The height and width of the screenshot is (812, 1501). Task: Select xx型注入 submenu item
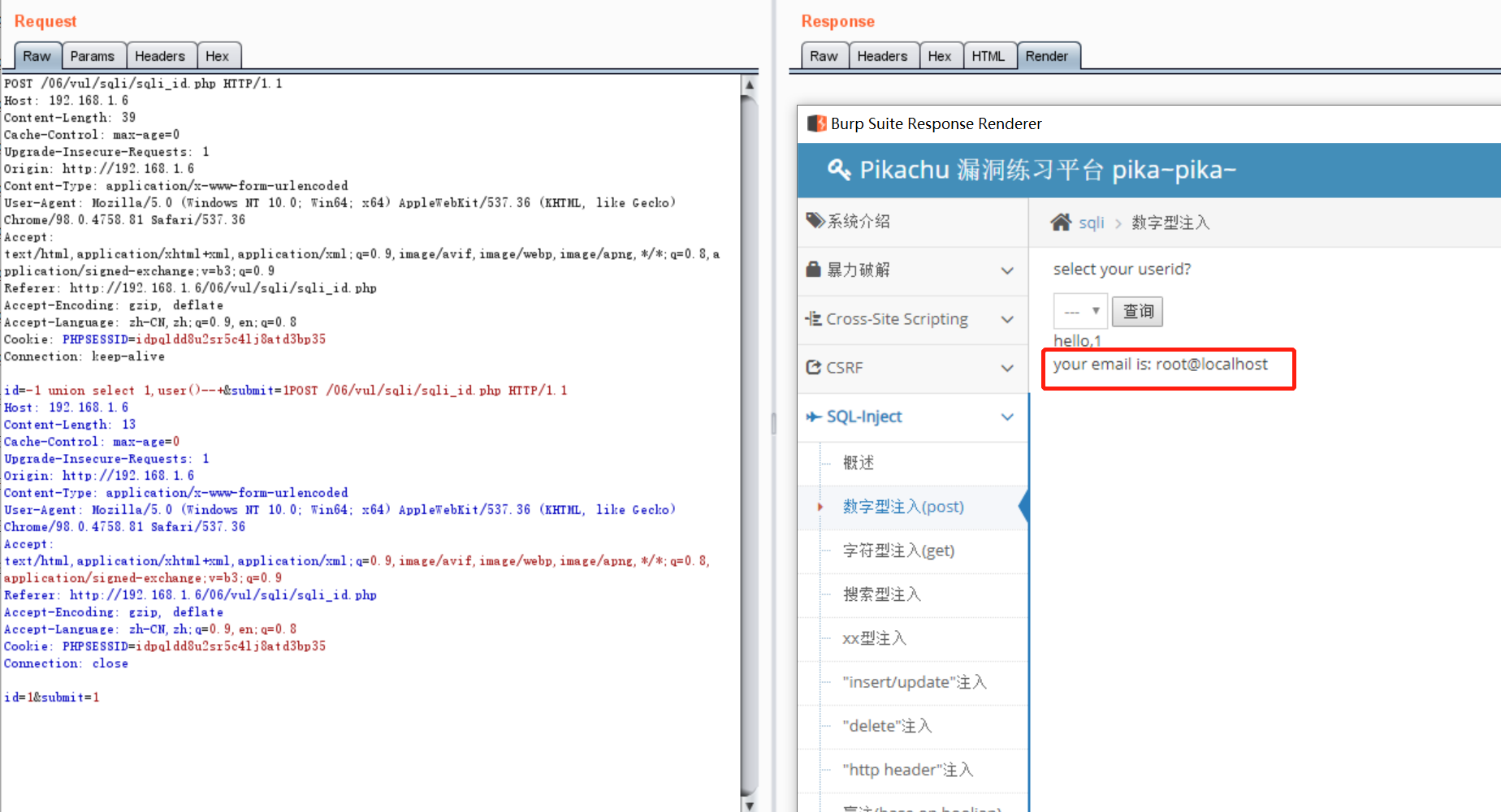tap(874, 638)
